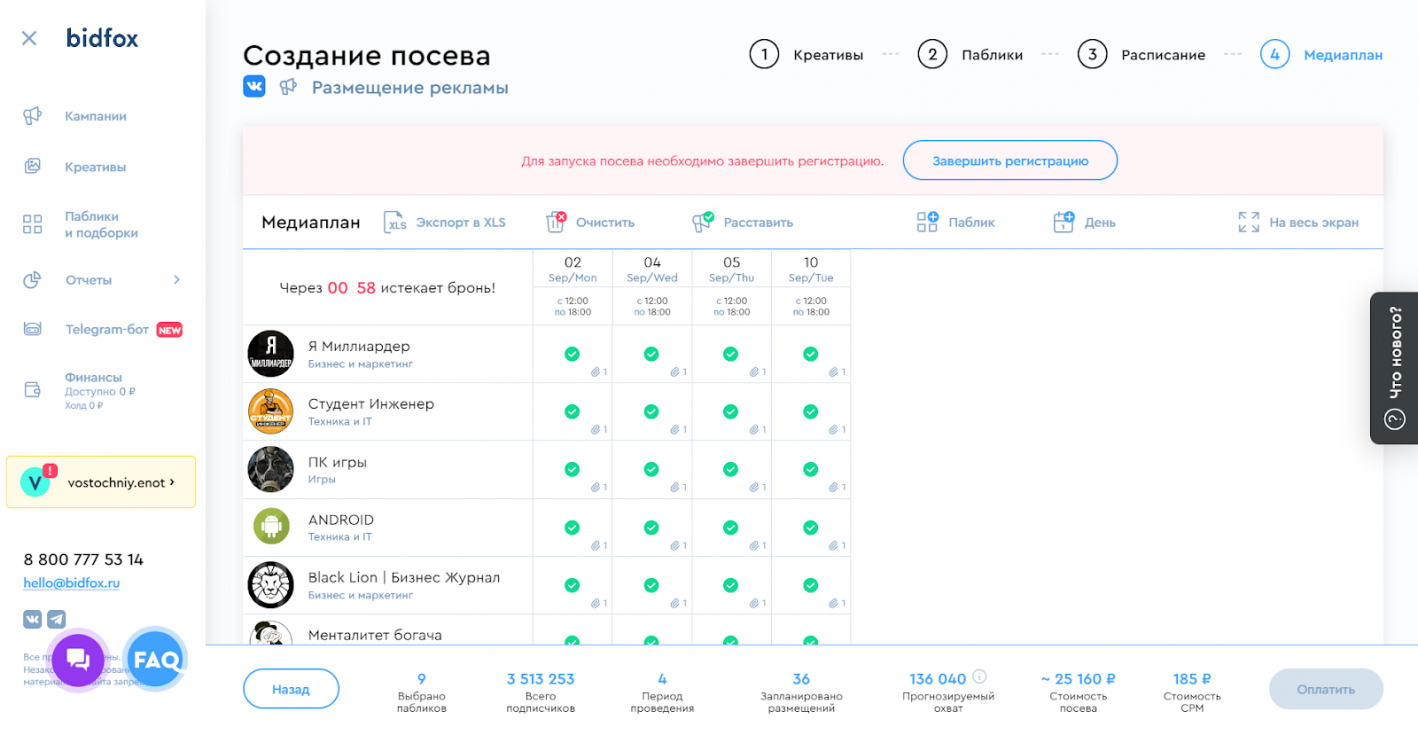This screenshot has height=735, width=1418.
Task: Toggle Я Миллиардер placement on 10 Sep
Action: (x=811, y=354)
